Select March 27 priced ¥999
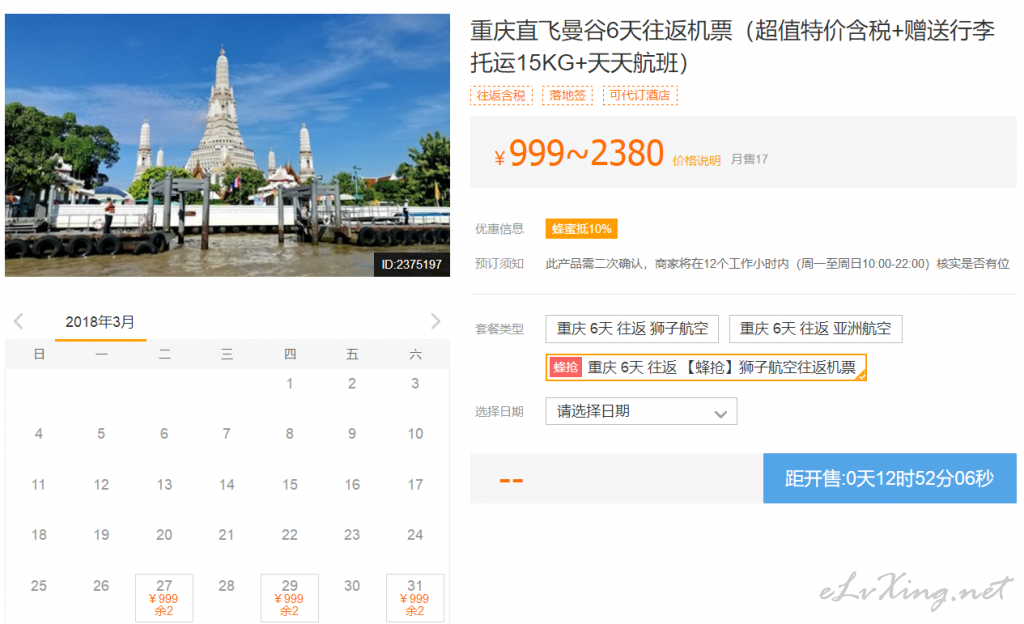This screenshot has width=1024, height=624. coord(164,598)
